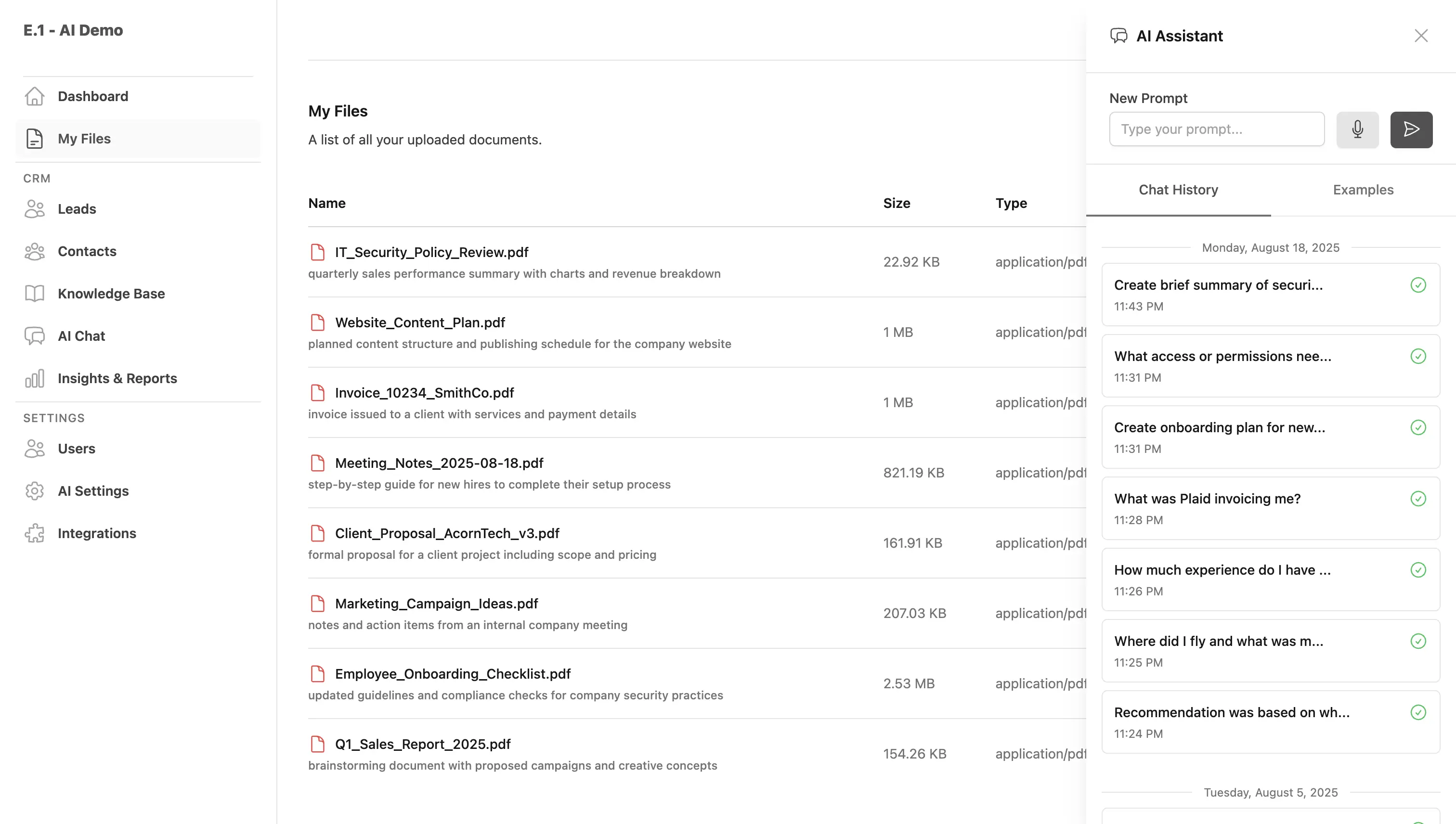Image resolution: width=1456 pixels, height=824 pixels.
Task: Open chat 'What access or permissions nee...'
Action: point(1270,366)
